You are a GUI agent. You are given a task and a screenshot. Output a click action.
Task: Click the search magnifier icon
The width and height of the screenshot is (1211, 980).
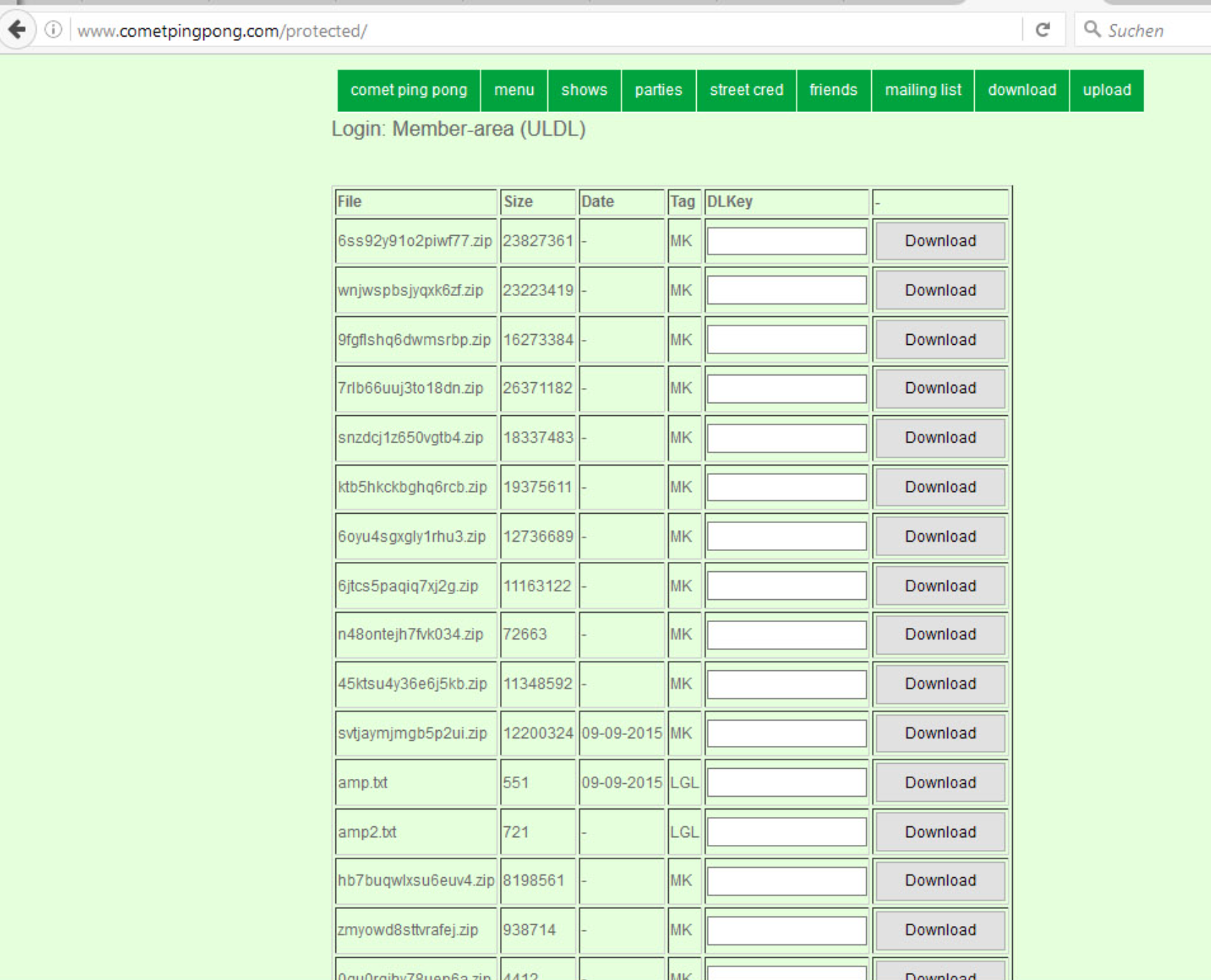(x=1092, y=29)
